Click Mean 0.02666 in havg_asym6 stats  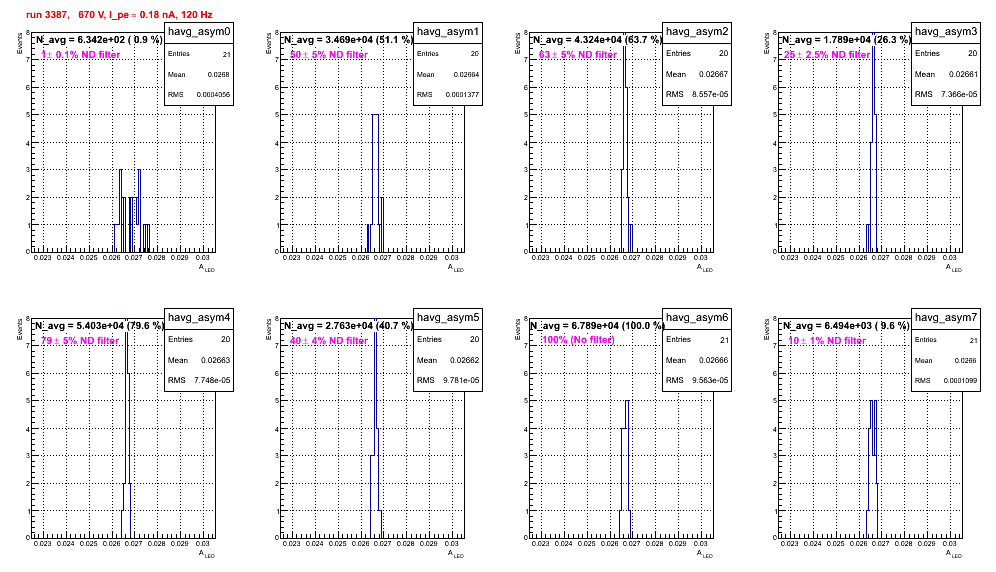coord(697,360)
